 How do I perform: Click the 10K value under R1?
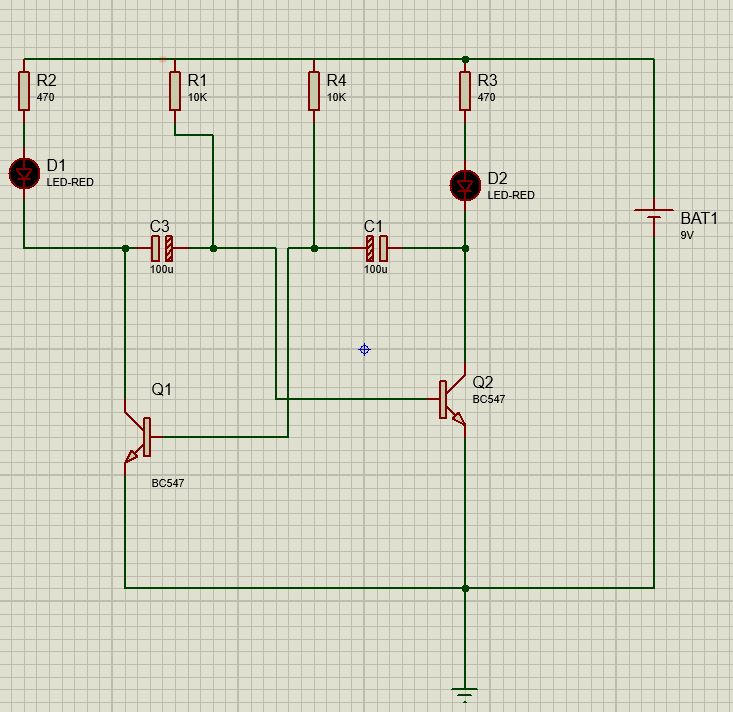click(x=197, y=97)
